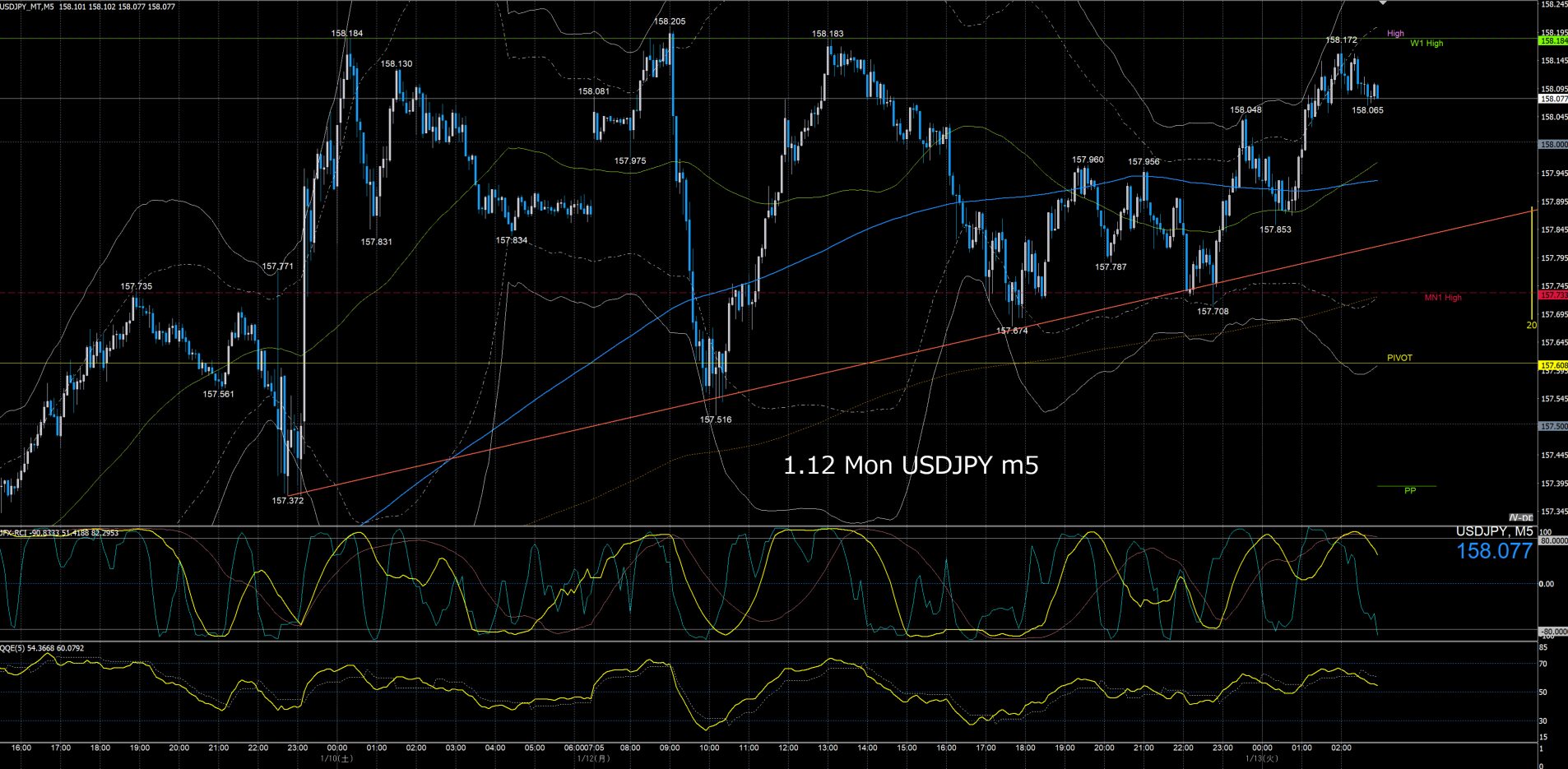Screen dimensions: 1568x769
Task: Click the JFX-RCI indicator title
Action: click(59, 533)
